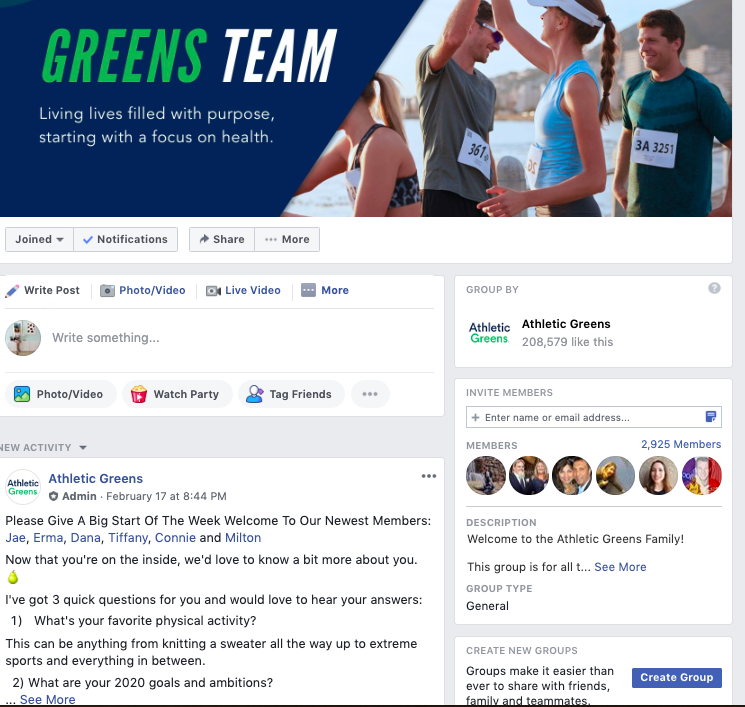
Task: Click the first member avatar
Action: point(486,476)
